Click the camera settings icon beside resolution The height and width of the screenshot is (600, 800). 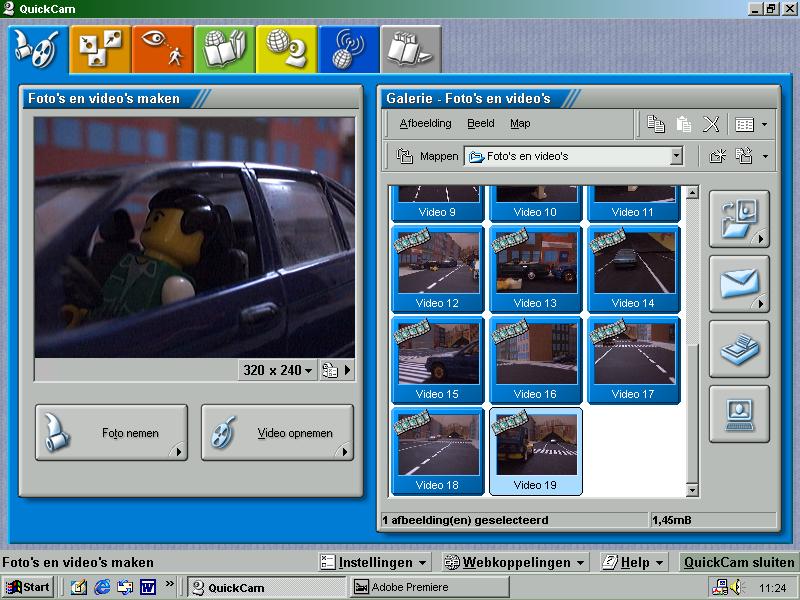pos(331,370)
